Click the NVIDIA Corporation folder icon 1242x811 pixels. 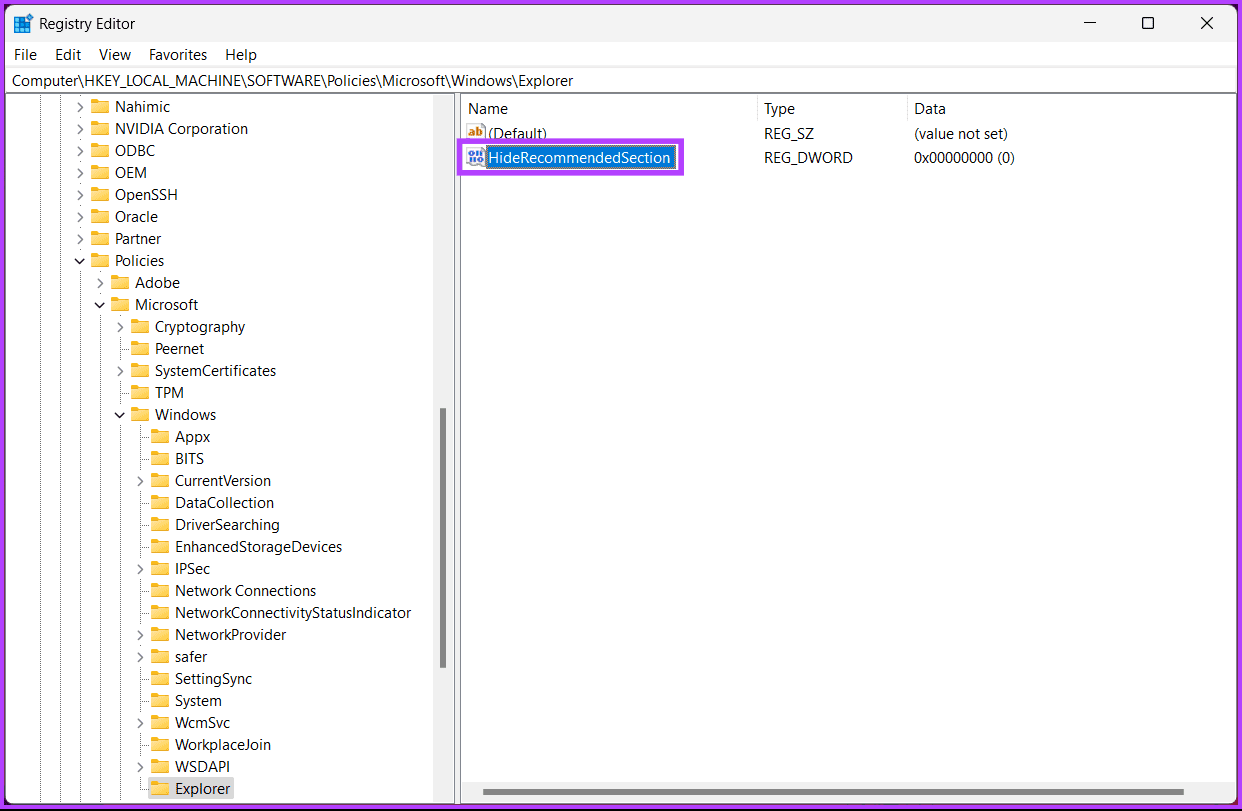99,129
